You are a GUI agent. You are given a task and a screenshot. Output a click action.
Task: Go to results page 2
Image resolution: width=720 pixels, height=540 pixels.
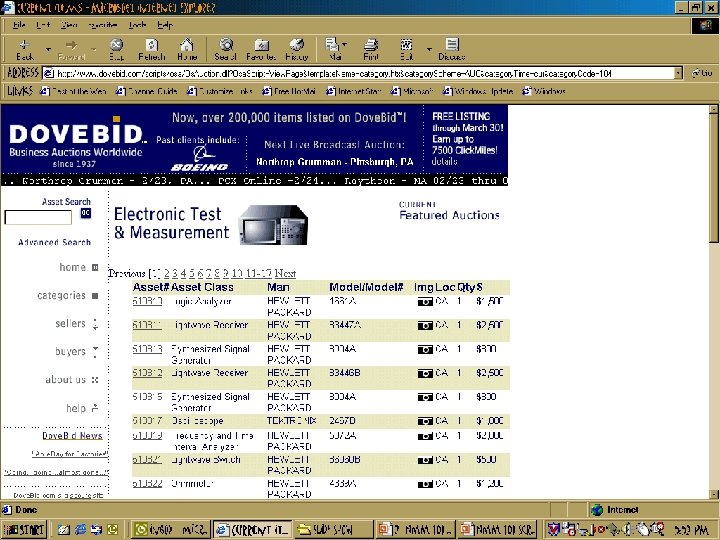pyautogui.click(x=167, y=274)
